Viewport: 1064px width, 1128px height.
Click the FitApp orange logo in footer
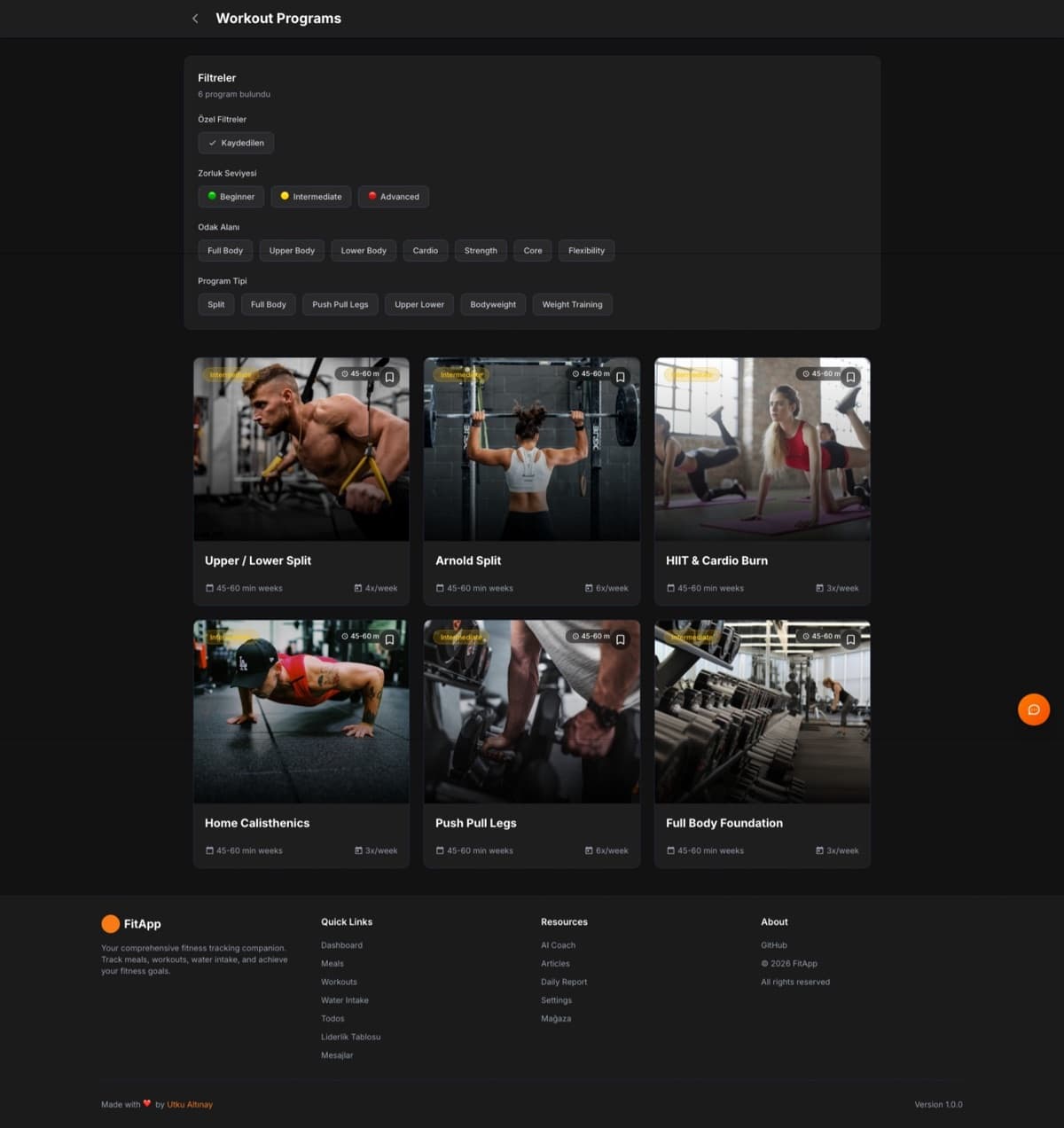click(x=110, y=924)
